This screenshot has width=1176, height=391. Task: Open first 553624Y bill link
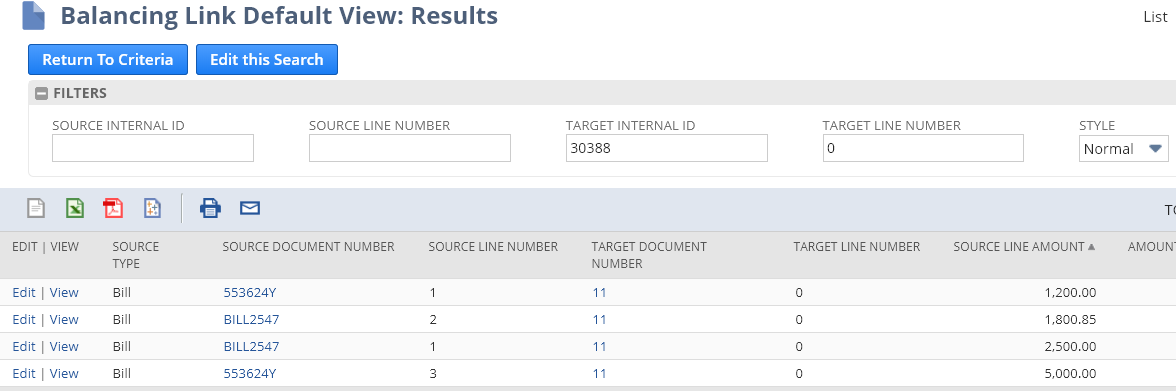click(x=250, y=293)
